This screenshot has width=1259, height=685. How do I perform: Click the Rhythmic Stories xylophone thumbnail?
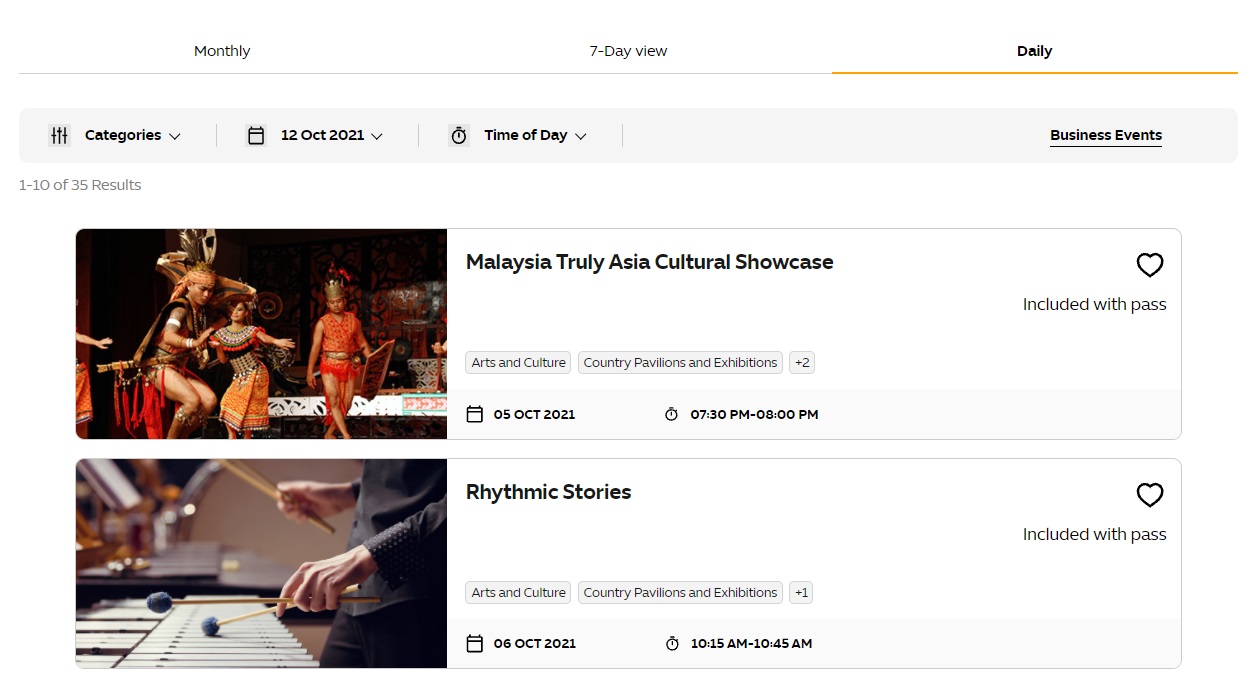pos(261,563)
